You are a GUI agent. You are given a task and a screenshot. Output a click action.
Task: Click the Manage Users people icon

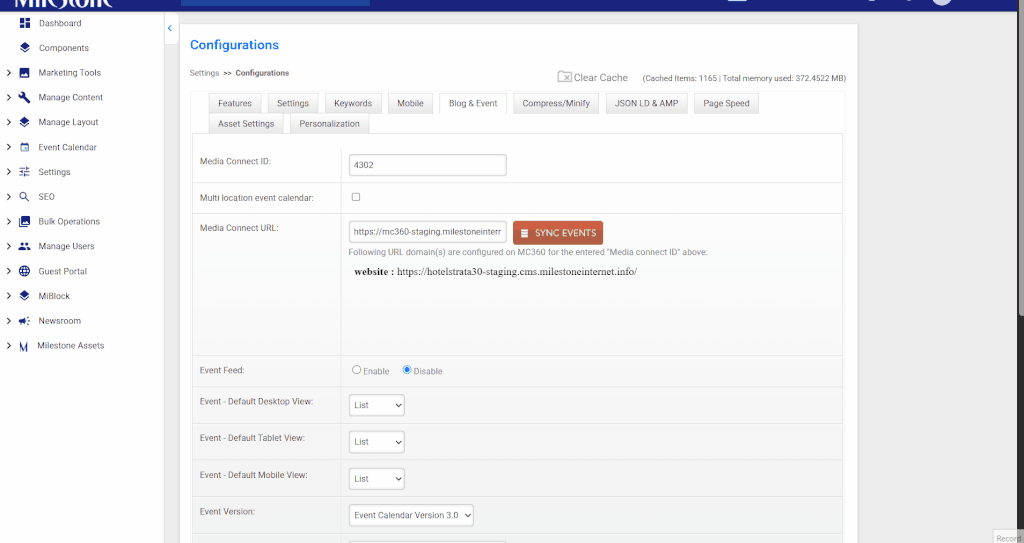pyautogui.click(x=24, y=246)
